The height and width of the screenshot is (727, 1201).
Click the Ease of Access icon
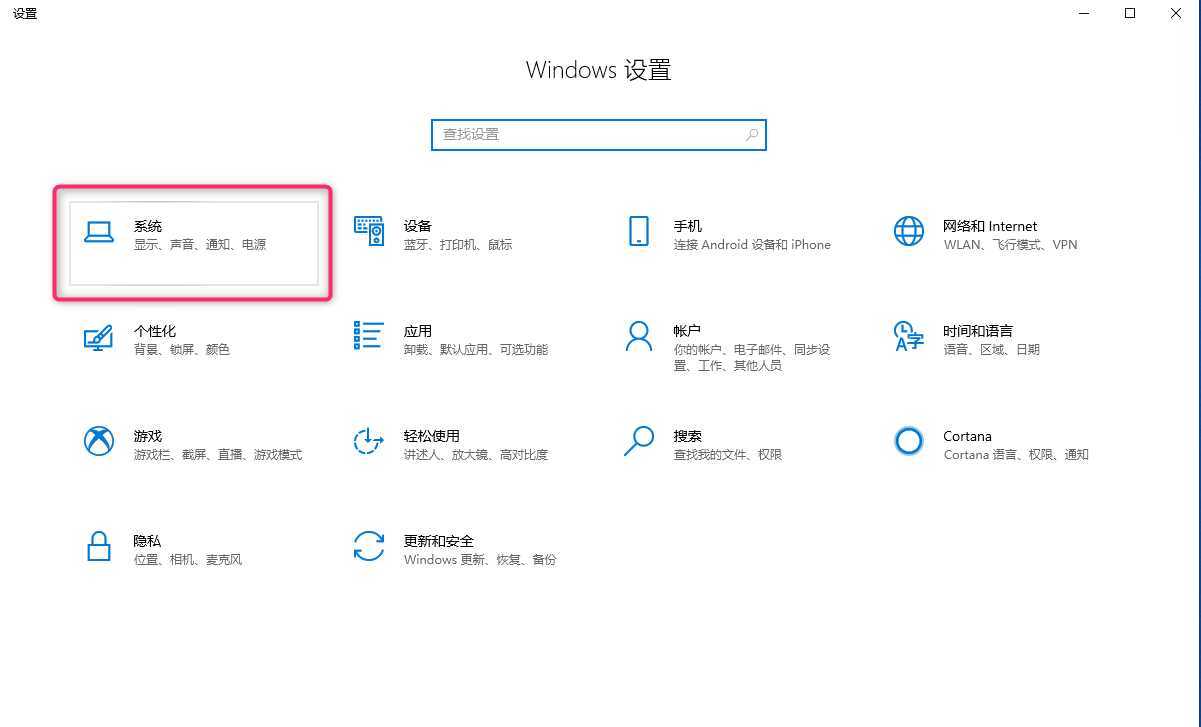pyautogui.click(x=369, y=441)
